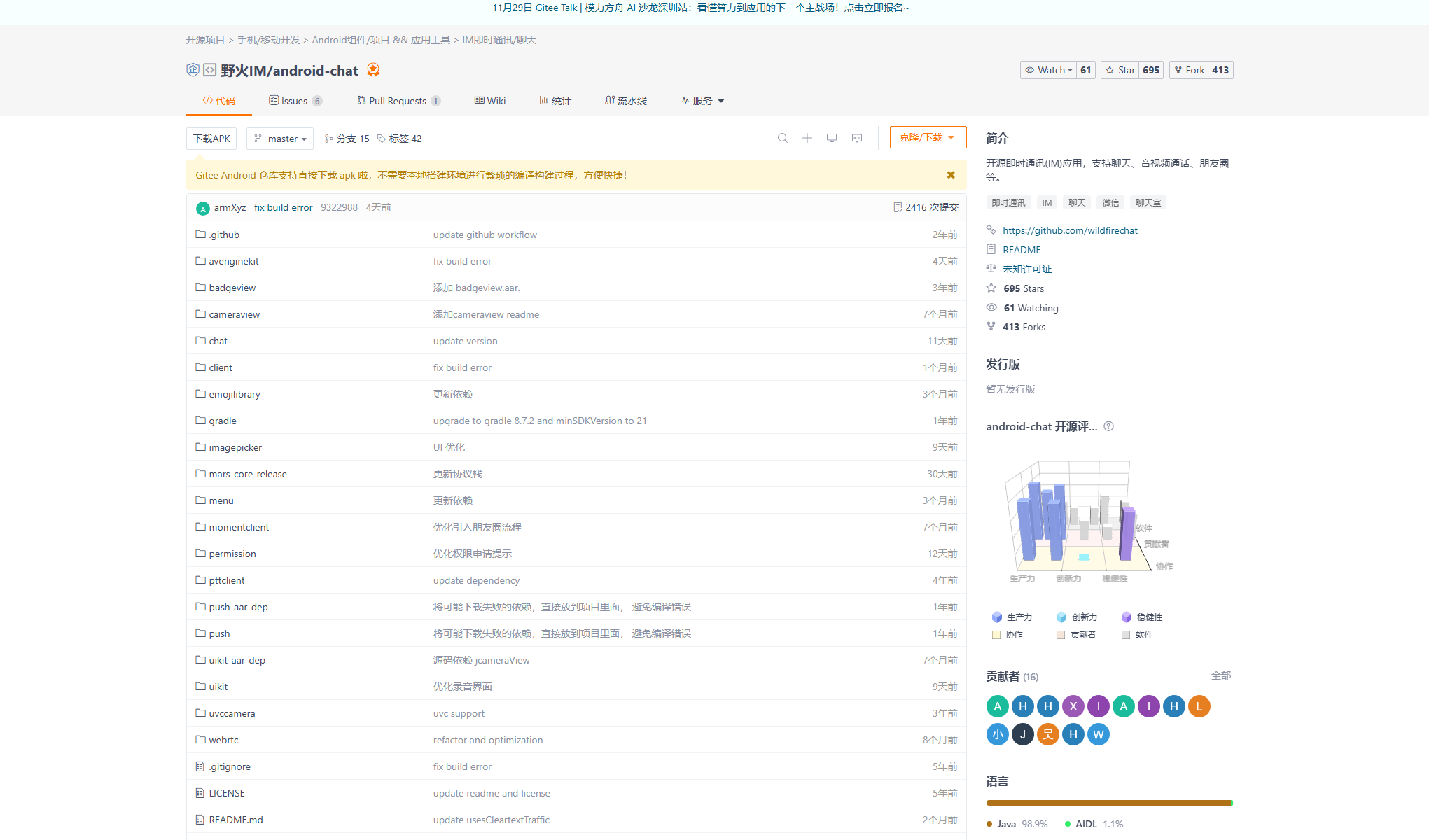This screenshot has height=840, width=1429.
Task: Expand the master branch dropdown
Action: [x=280, y=139]
